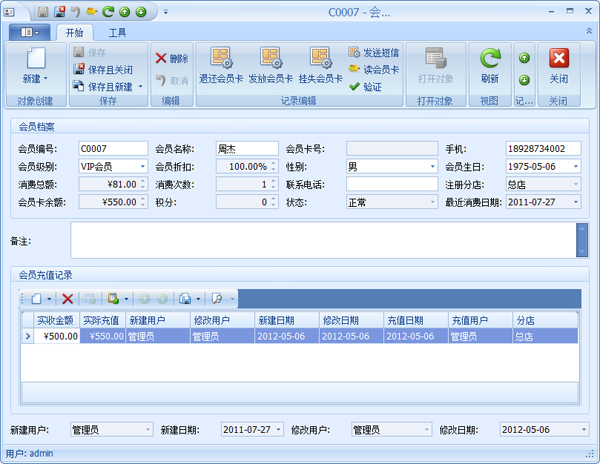The image size is (600, 464).
Task: Click the 充值日期 column header
Action: click(x=416, y=320)
